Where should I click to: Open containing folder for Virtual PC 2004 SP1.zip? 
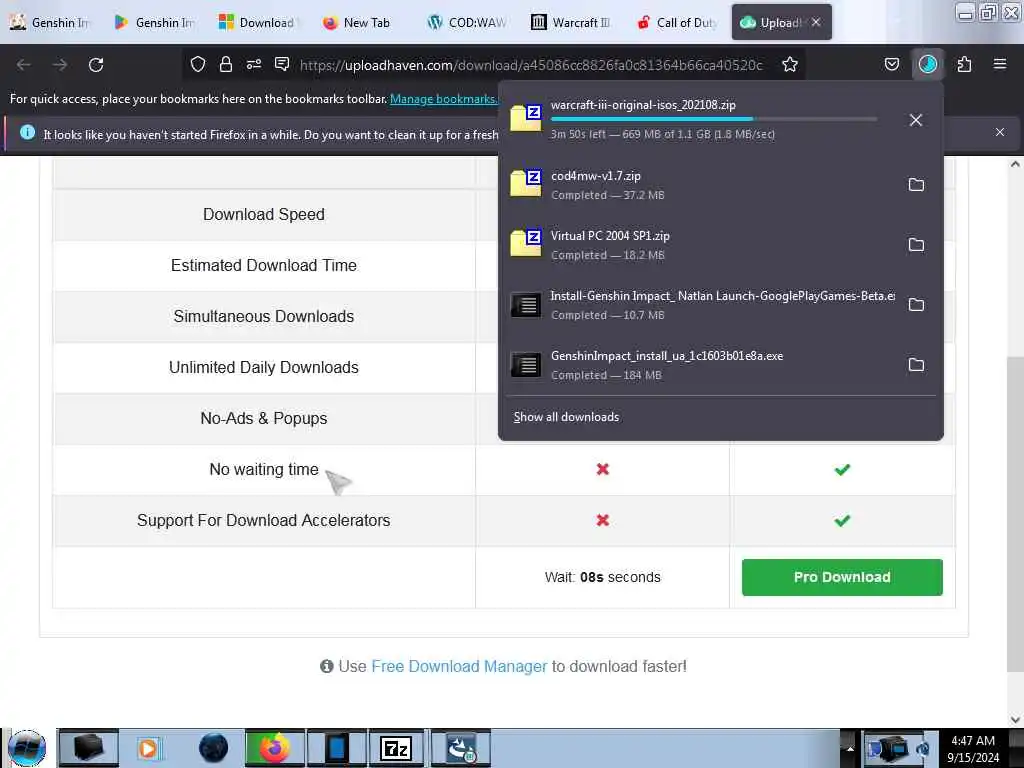(x=916, y=245)
